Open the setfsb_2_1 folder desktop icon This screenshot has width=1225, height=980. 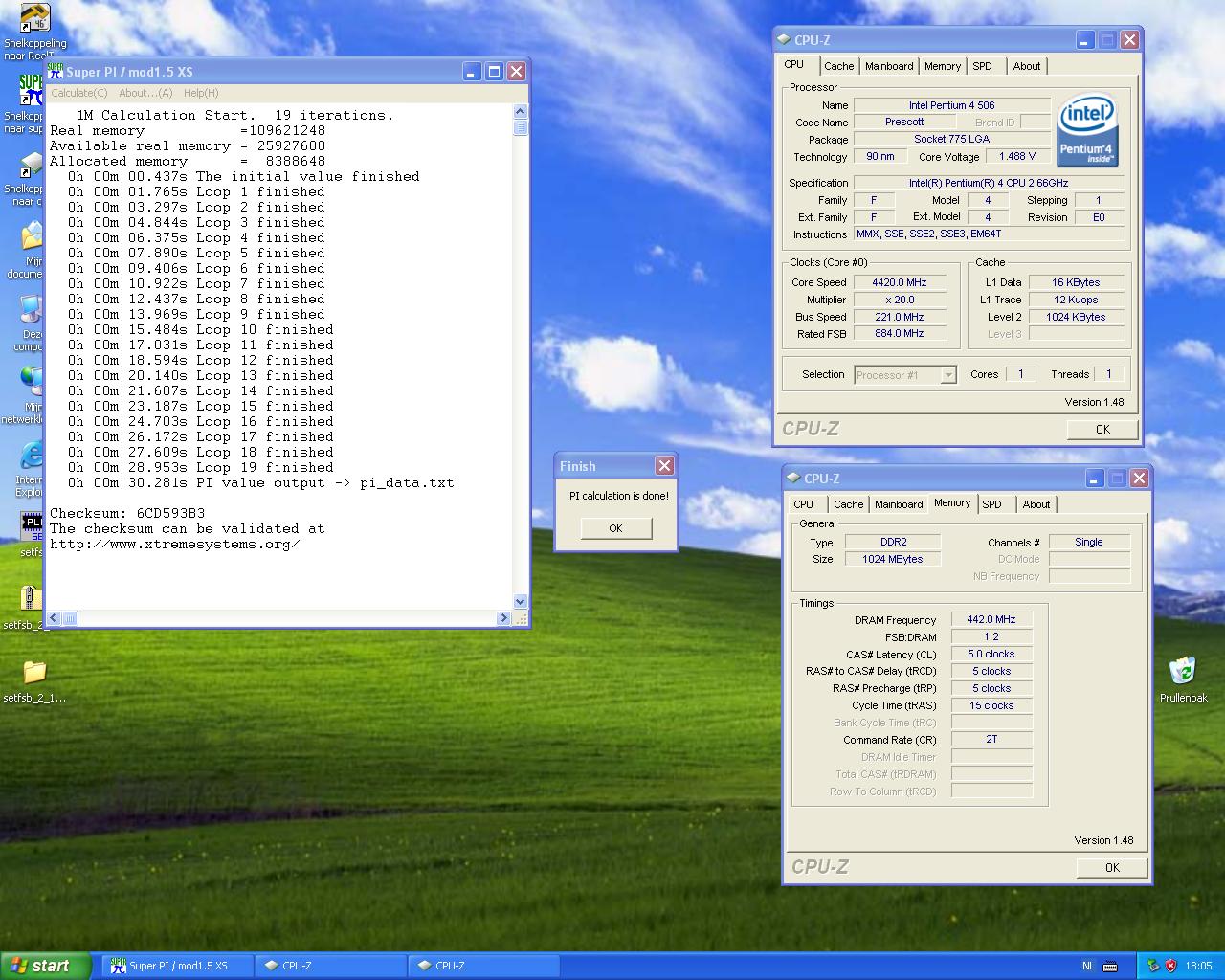[x=33, y=672]
